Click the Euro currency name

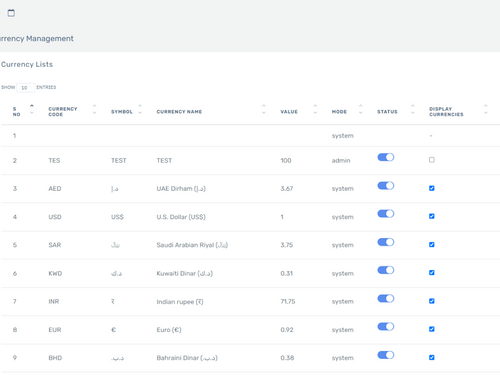pos(169,330)
